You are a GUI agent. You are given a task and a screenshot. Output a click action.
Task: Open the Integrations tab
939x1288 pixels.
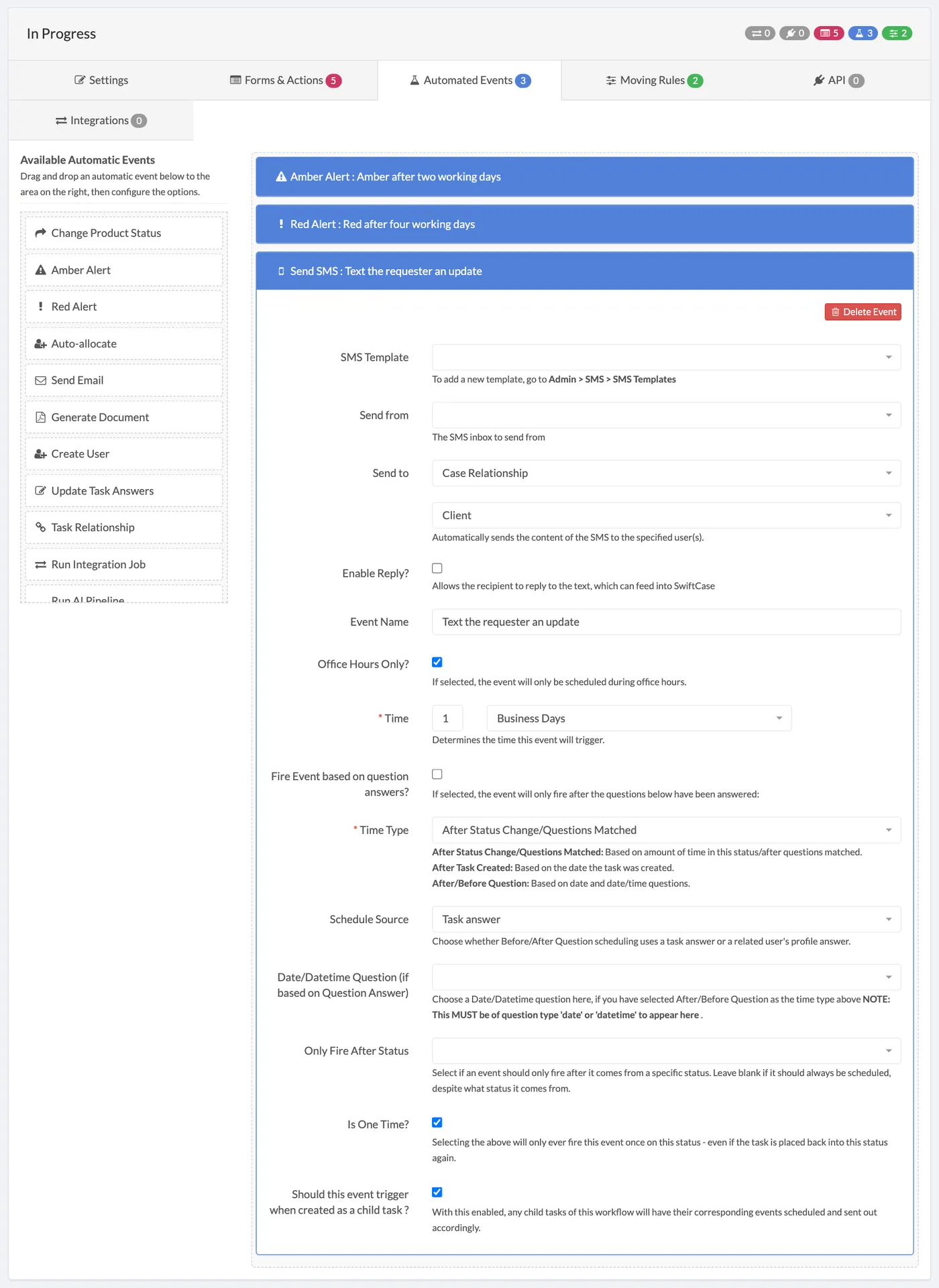click(101, 120)
